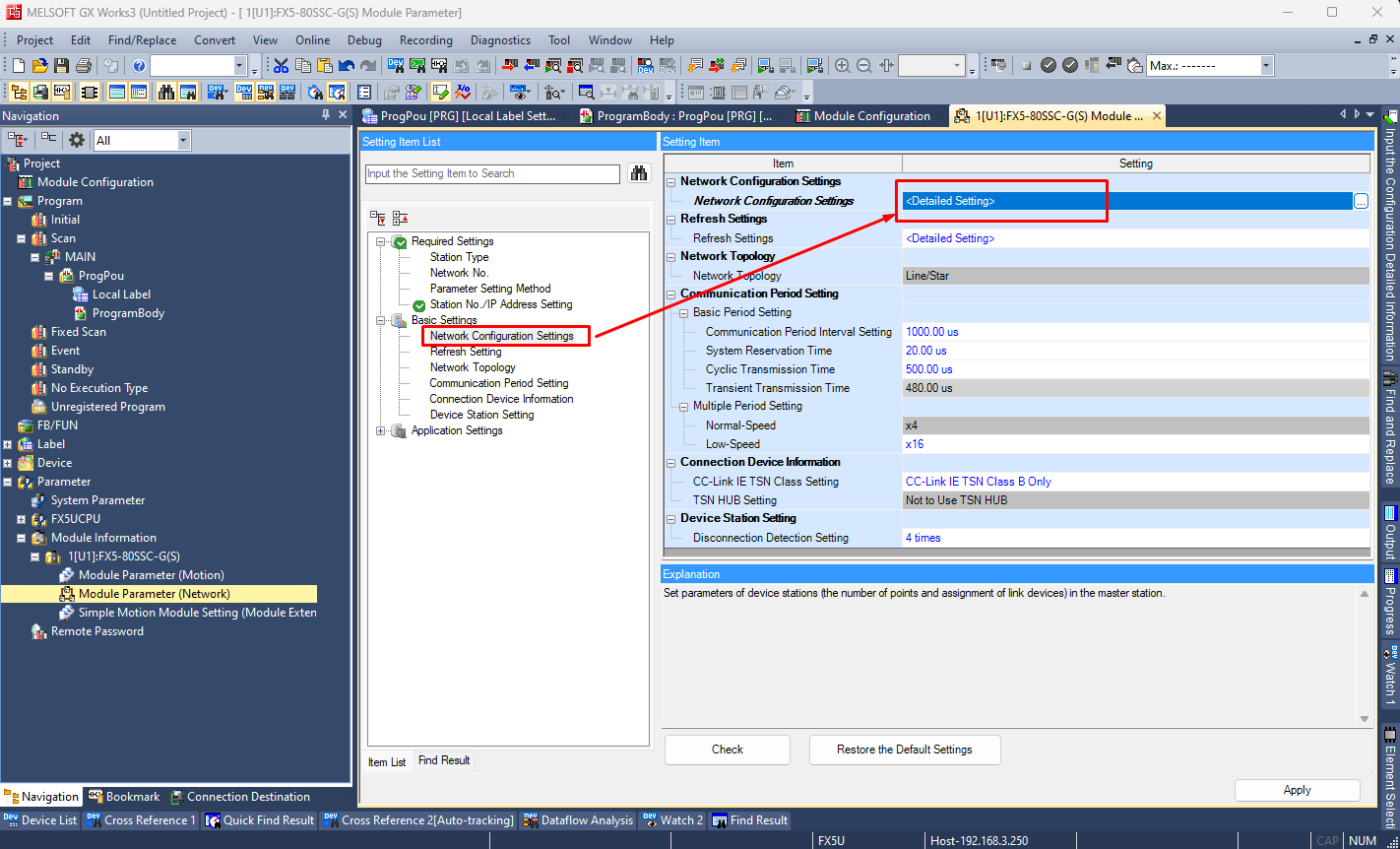Close the FX5-80SSC-G(S) Module Parameter tab
Screen dimensions: 1400x849
coord(1157,116)
